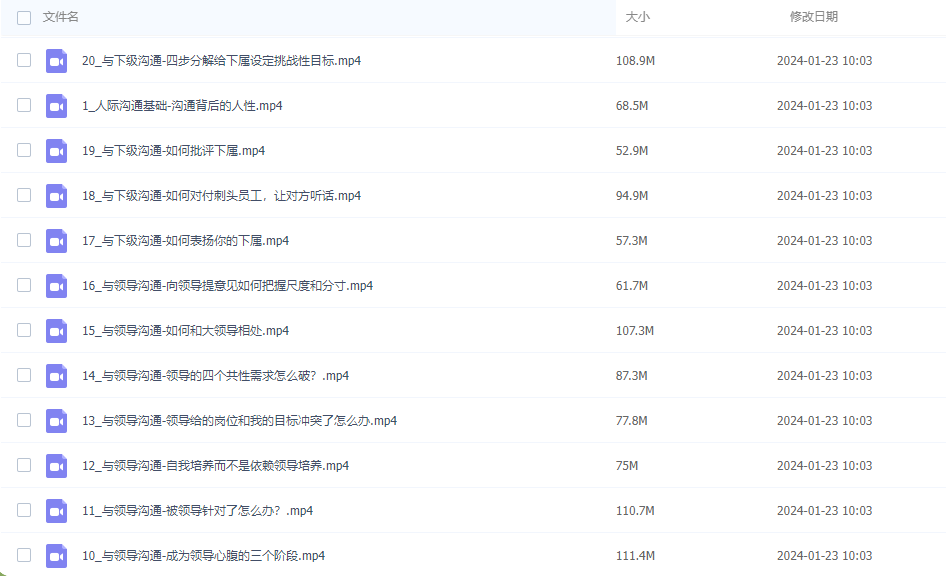Open 1_人际沟通基础-沟通背后的人性.mp4 file name
The width and height of the screenshot is (946, 576).
pyautogui.click(x=182, y=106)
